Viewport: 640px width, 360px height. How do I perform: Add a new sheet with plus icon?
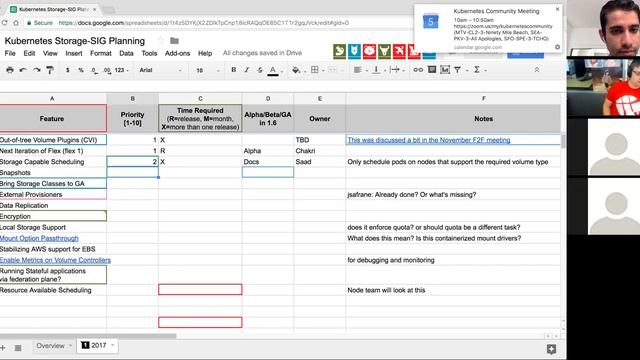click(3, 348)
